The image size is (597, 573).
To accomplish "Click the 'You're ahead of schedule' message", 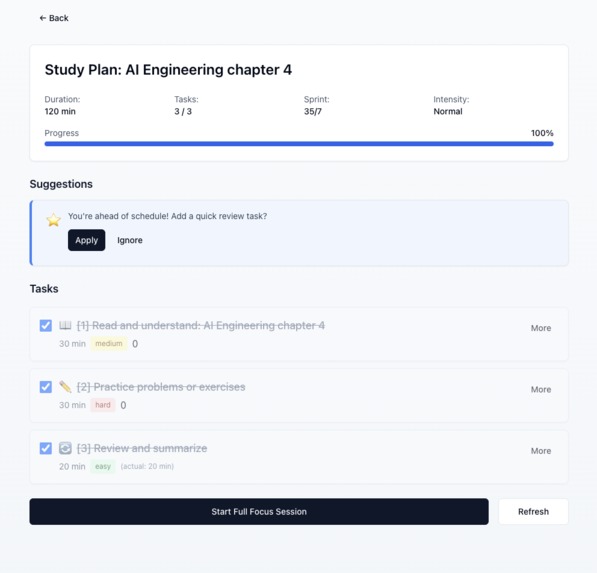I will point(168,216).
